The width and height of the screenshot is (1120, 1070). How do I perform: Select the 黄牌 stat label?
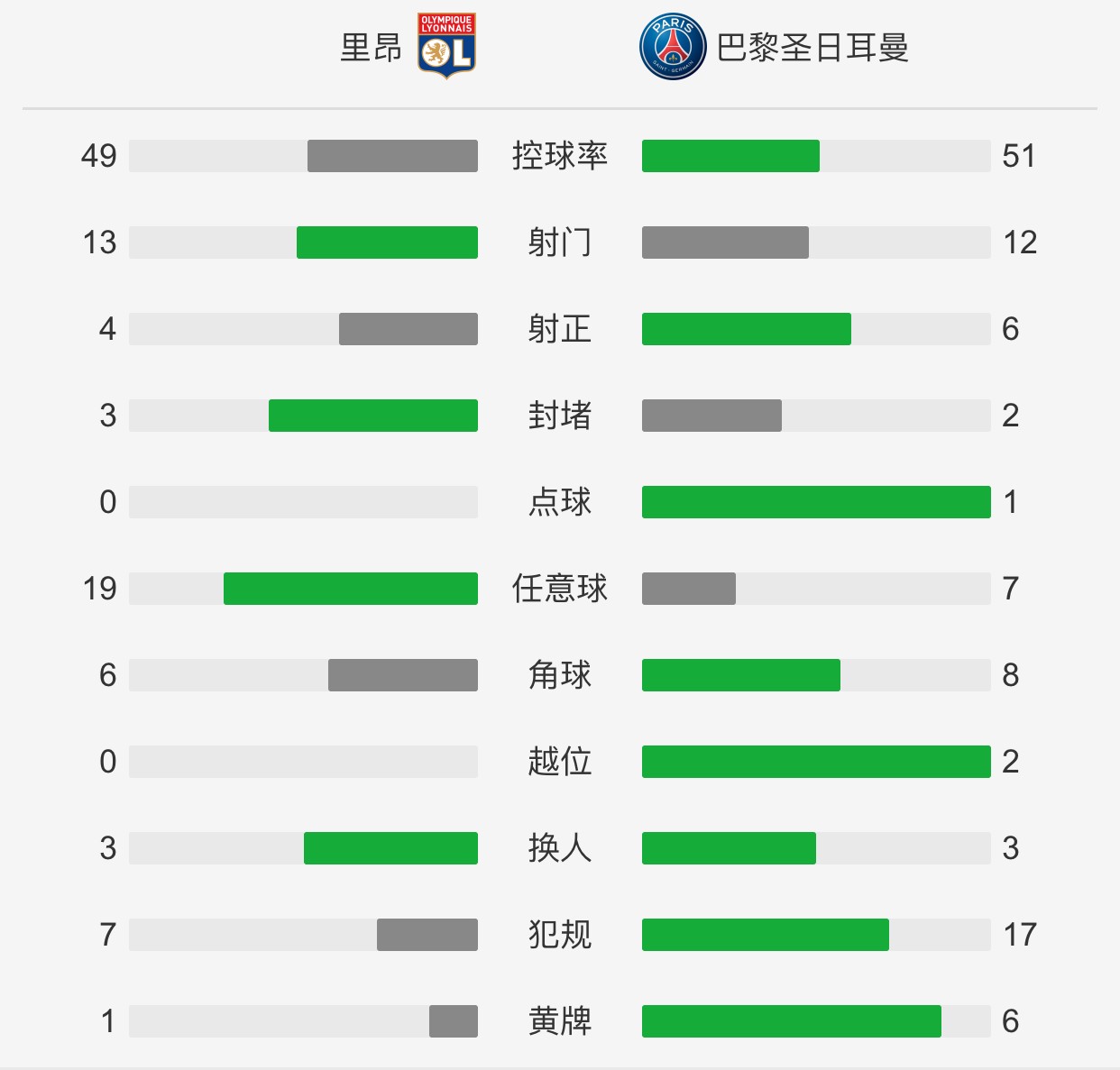click(560, 1021)
